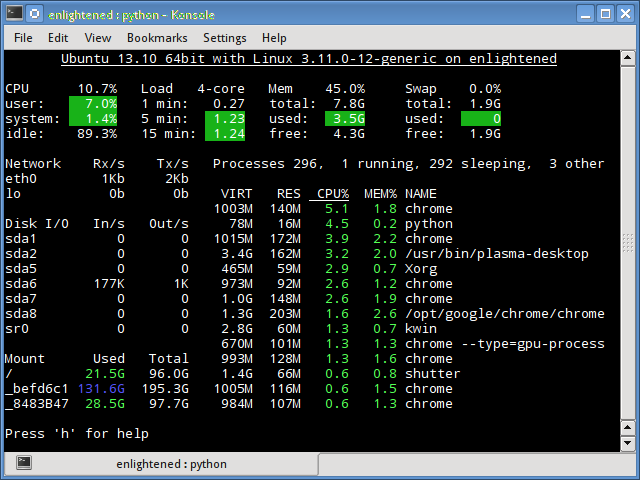The width and height of the screenshot is (640, 480).
Task: Select the 'enlightened : python' tab
Action: (161, 464)
